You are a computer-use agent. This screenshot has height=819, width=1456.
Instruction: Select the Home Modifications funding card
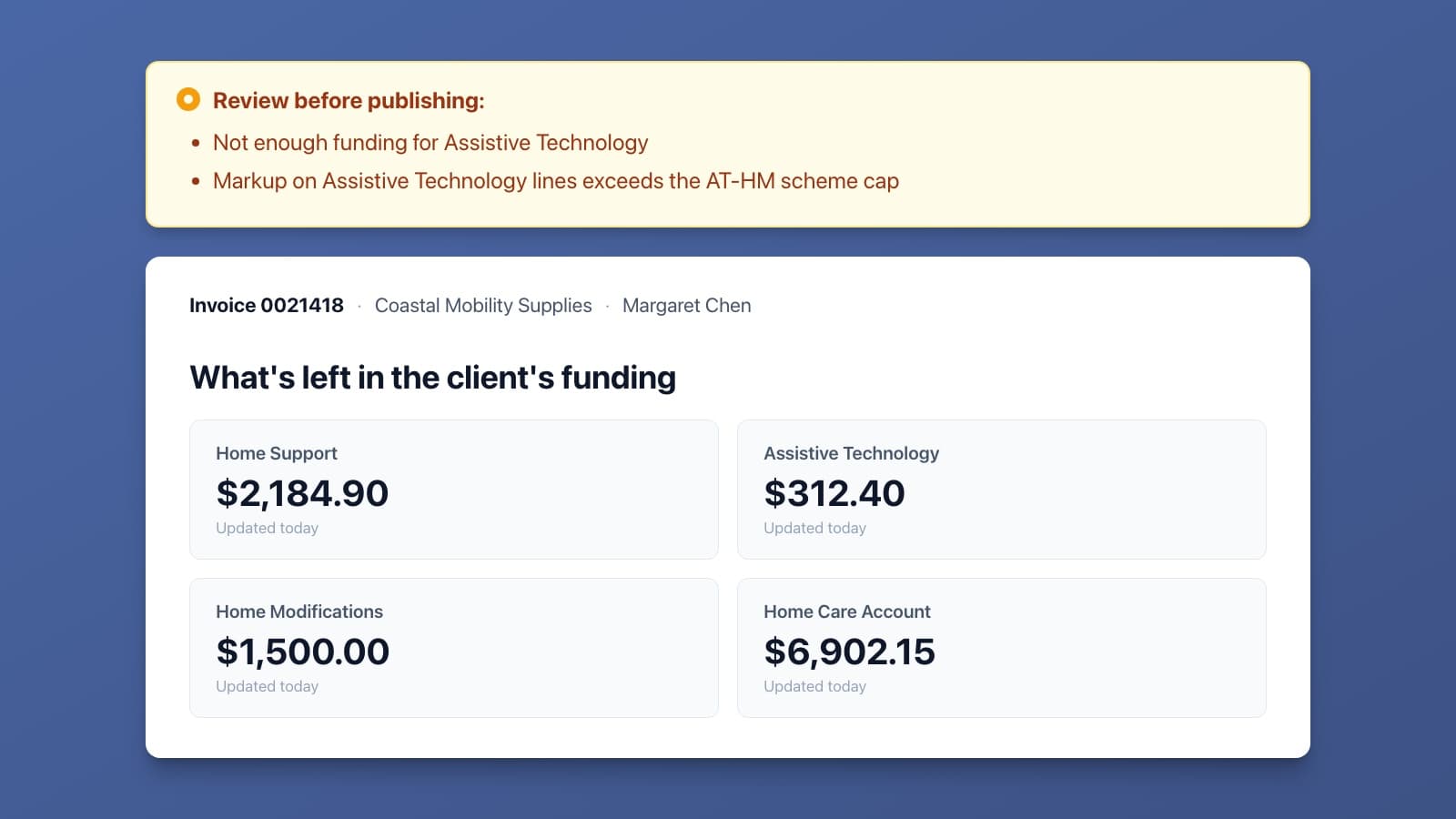click(454, 648)
